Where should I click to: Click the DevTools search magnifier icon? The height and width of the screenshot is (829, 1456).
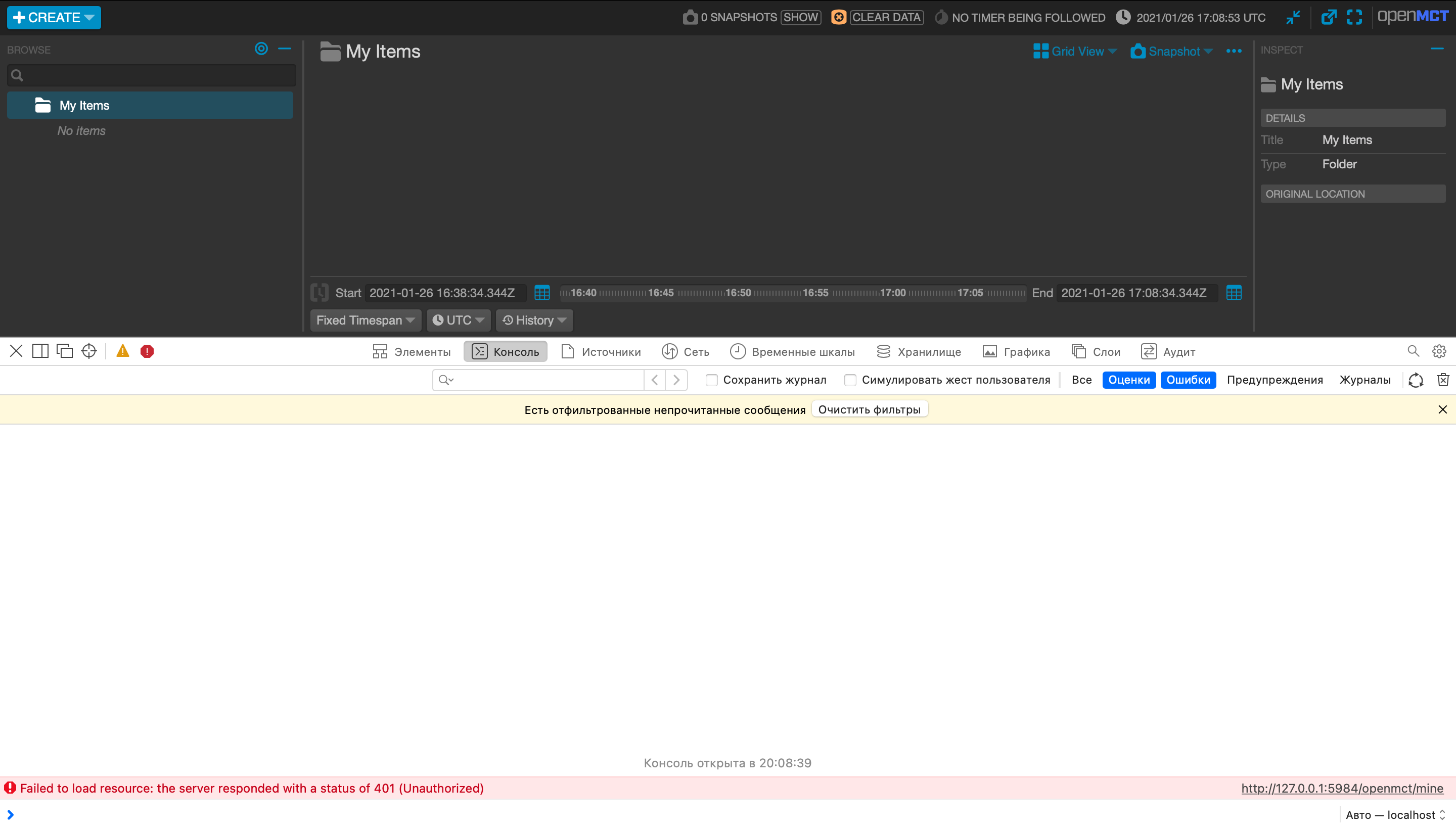pyautogui.click(x=1414, y=351)
